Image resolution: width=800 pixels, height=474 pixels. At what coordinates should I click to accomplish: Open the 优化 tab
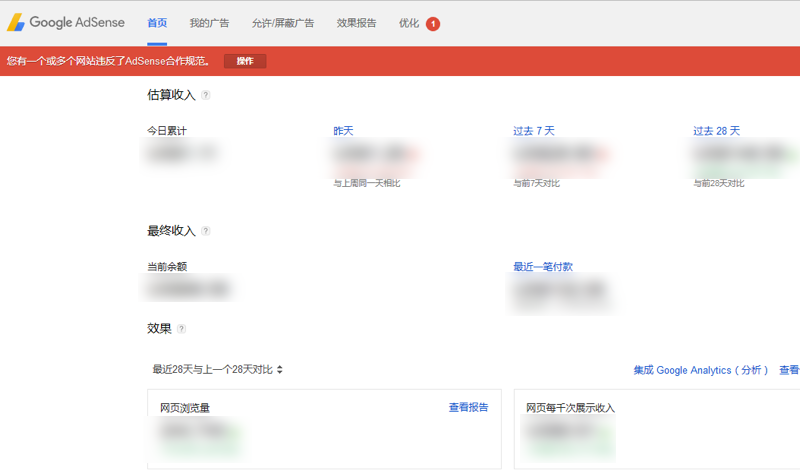click(x=409, y=23)
